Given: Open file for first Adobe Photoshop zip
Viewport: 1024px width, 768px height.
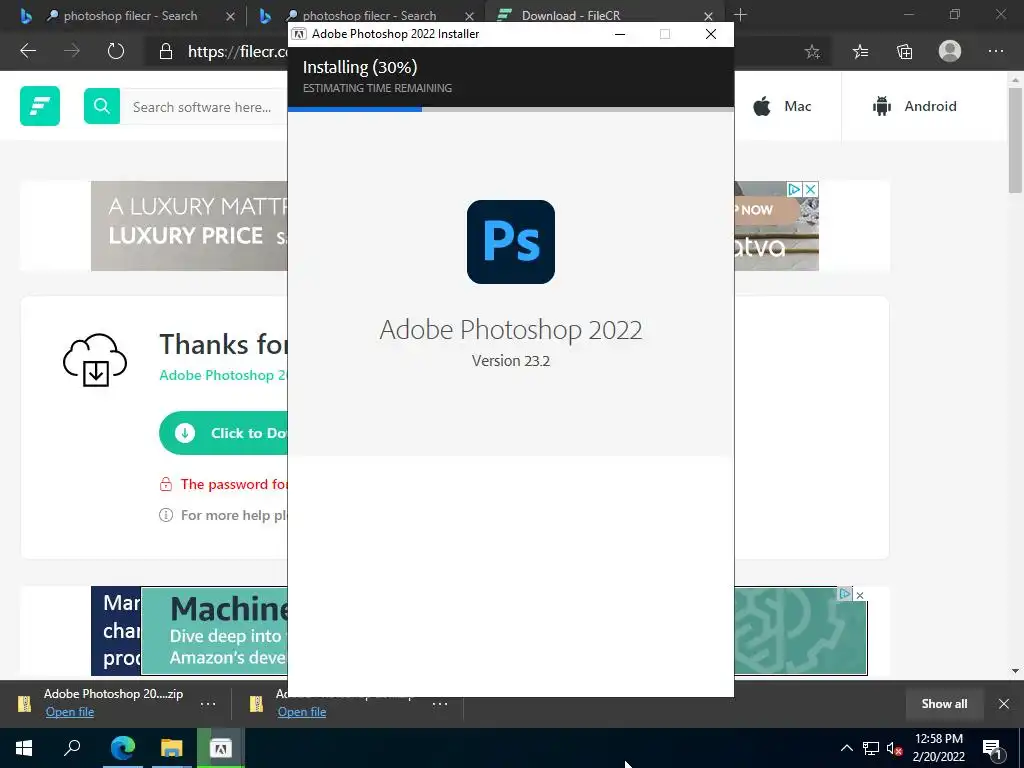Looking at the screenshot, I should [x=70, y=712].
